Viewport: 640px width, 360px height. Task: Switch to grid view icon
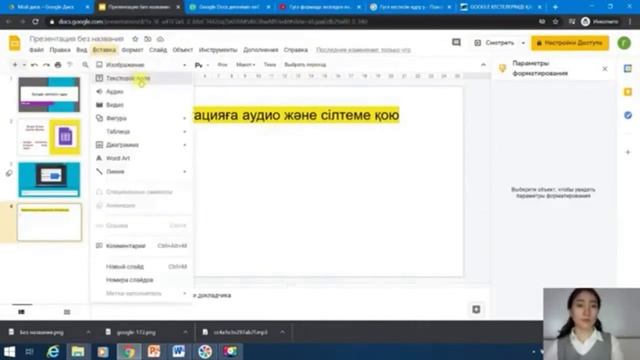[x=67, y=312]
